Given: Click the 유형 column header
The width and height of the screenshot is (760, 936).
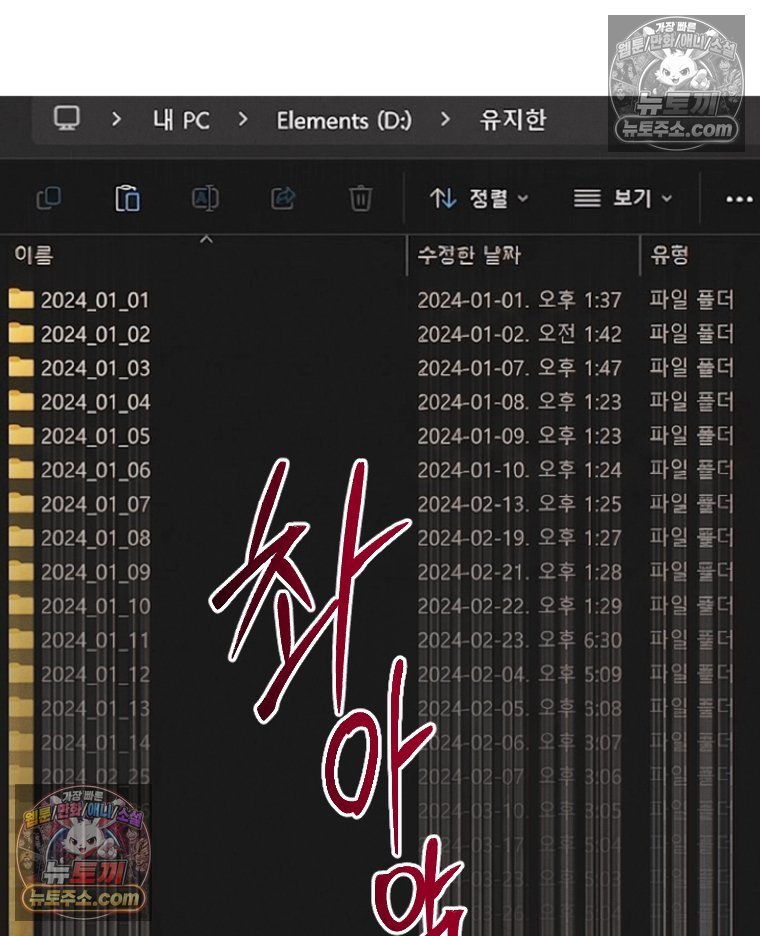Looking at the screenshot, I should pos(669,255).
